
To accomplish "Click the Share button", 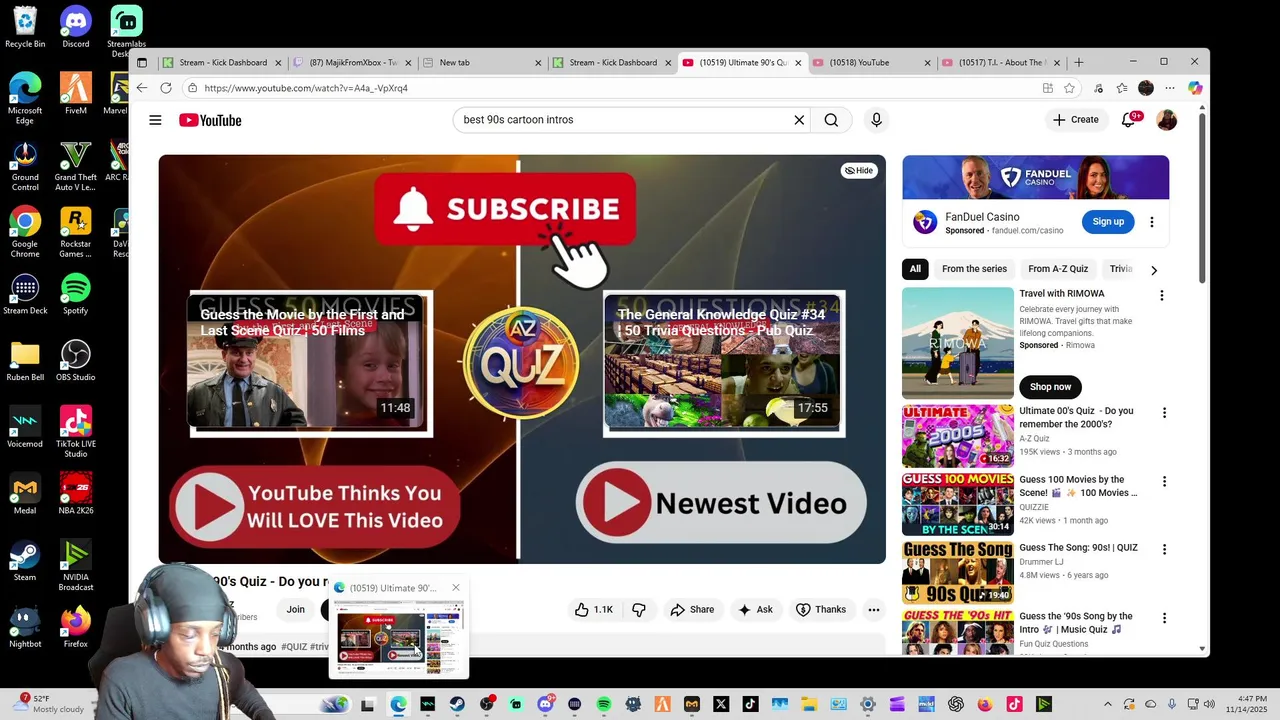I will 692,610.
